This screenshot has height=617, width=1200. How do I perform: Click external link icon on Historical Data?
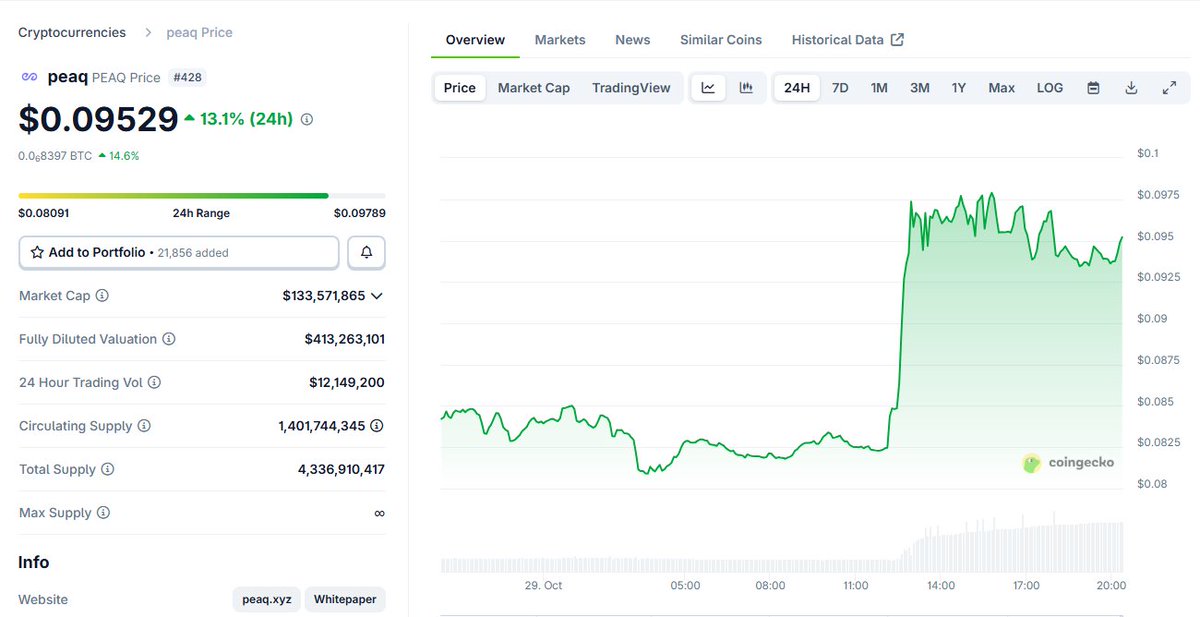click(897, 40)
